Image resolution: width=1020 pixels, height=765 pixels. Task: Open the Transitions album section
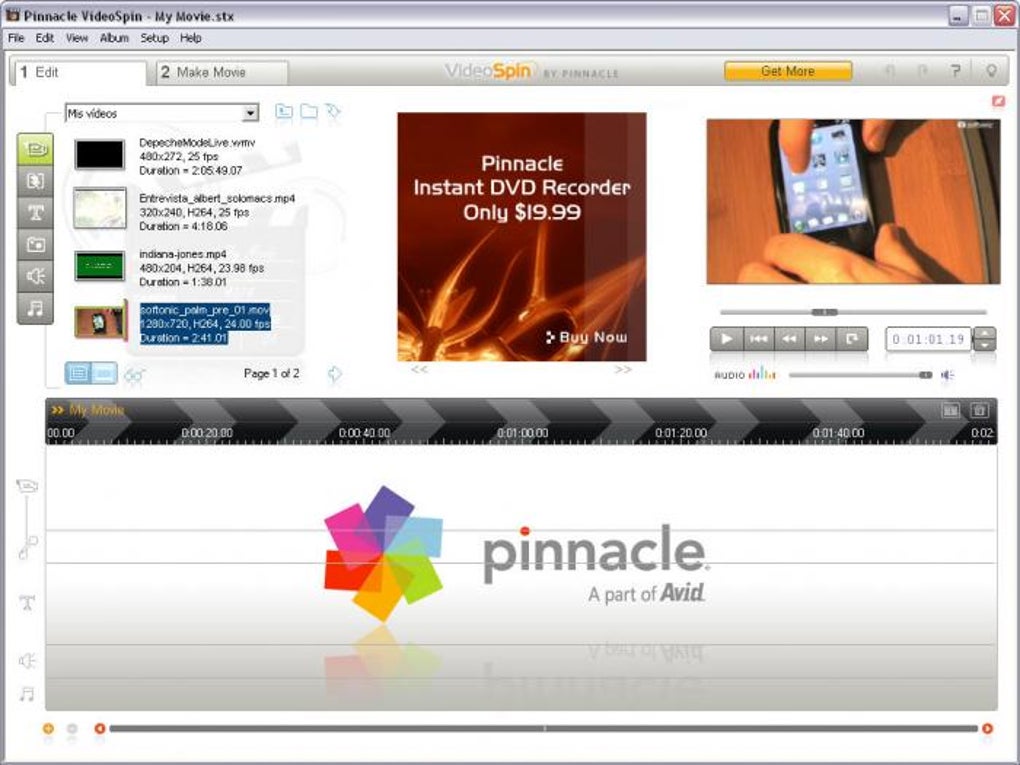35,181
